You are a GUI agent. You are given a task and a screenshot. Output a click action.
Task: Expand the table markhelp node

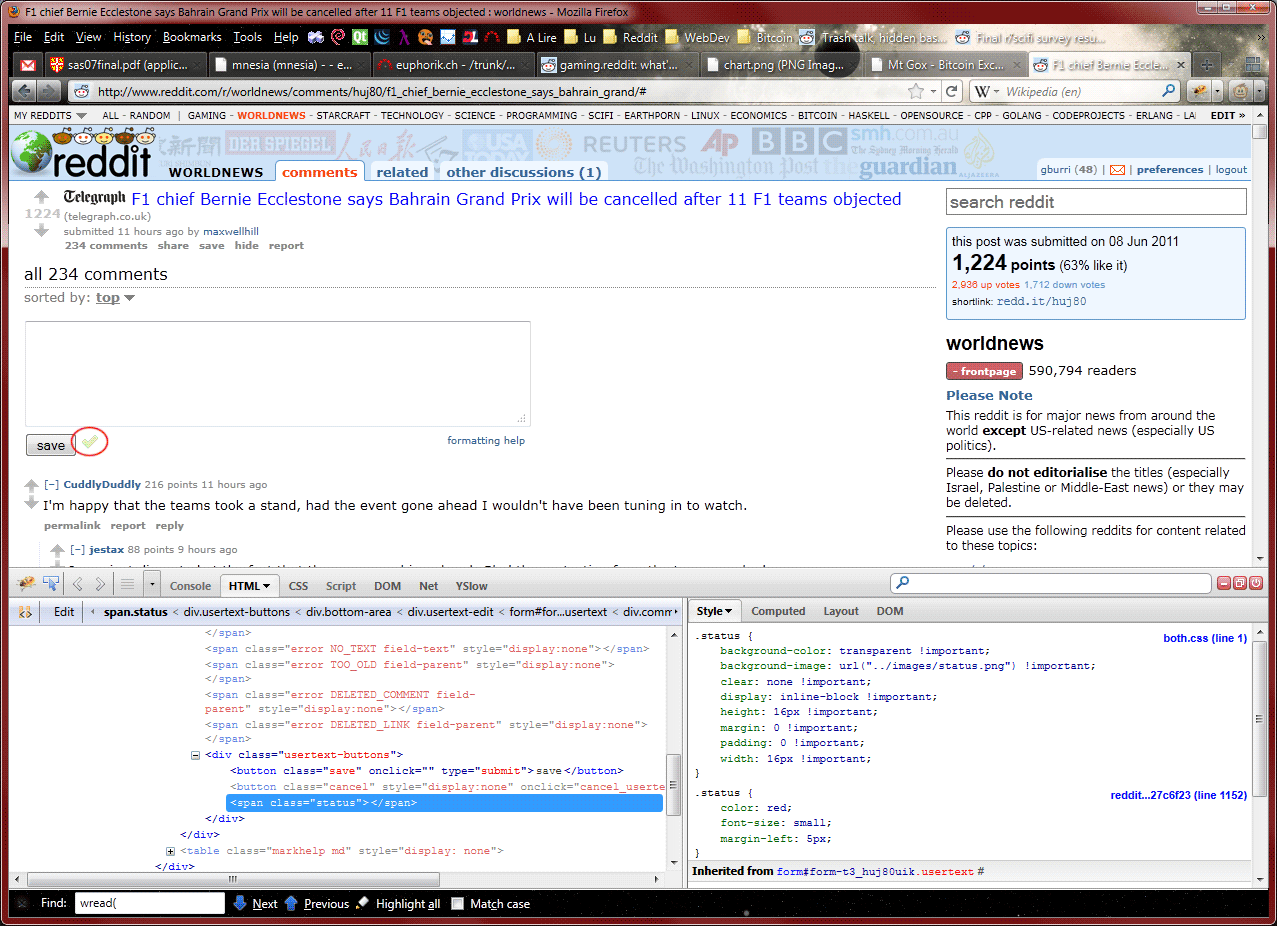click(171, 851)
